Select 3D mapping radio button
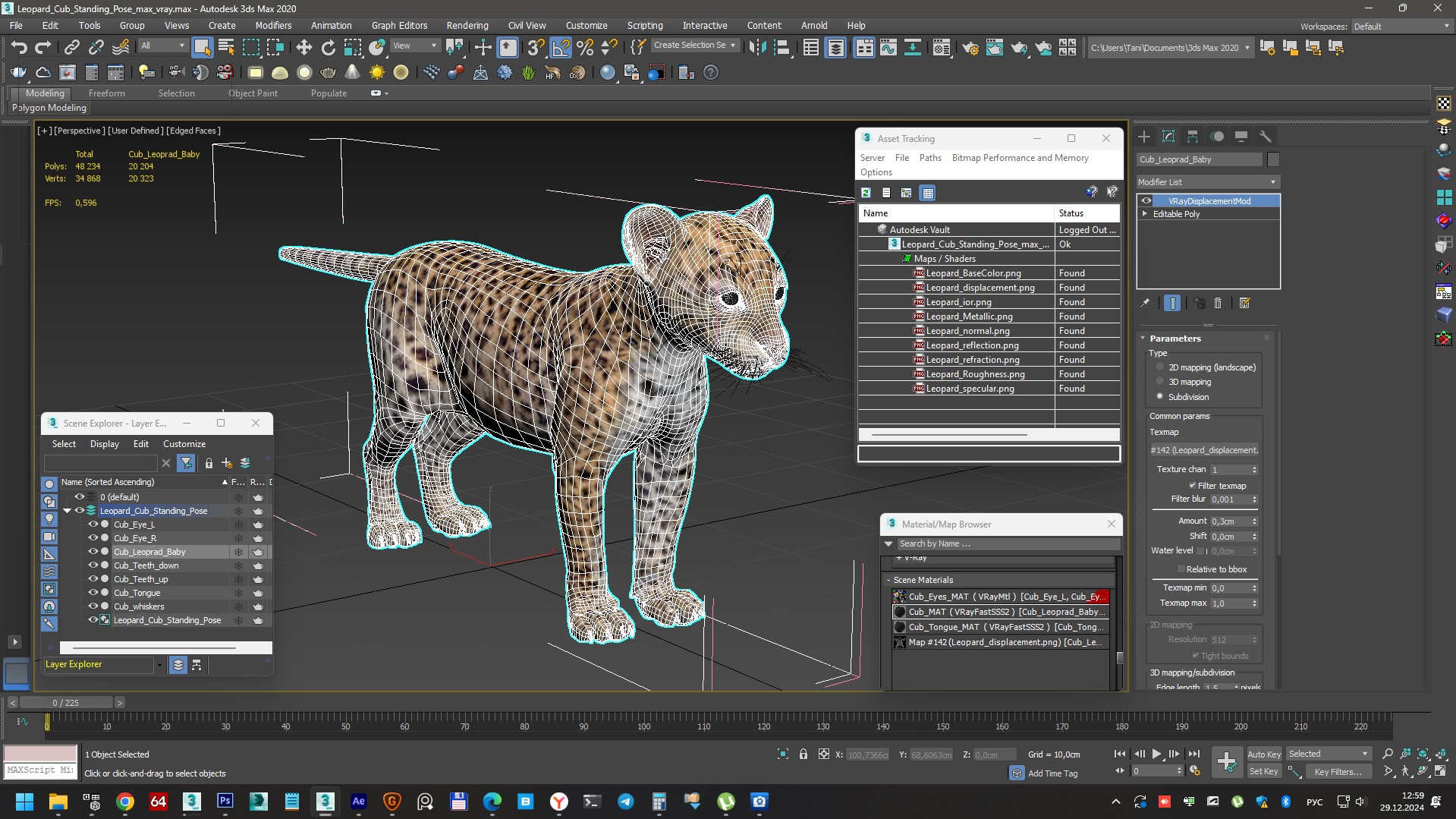1456x819 pixels. tap(1159, 382)
